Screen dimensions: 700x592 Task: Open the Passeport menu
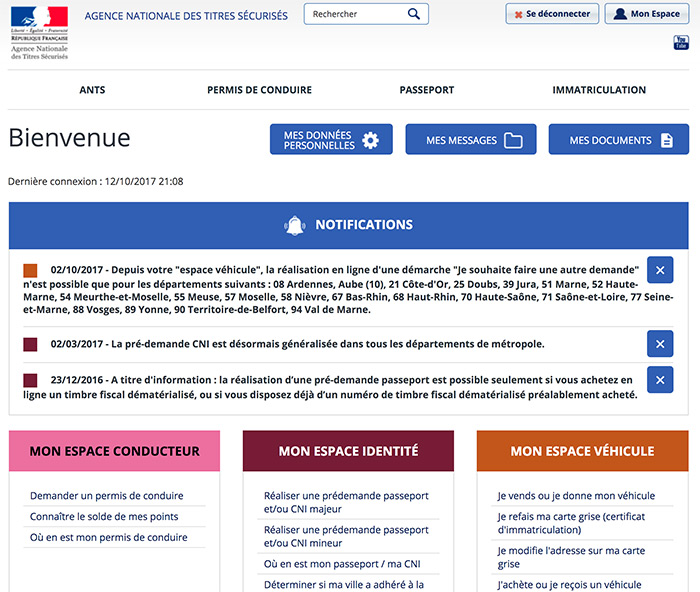click(x=427, y=90)
